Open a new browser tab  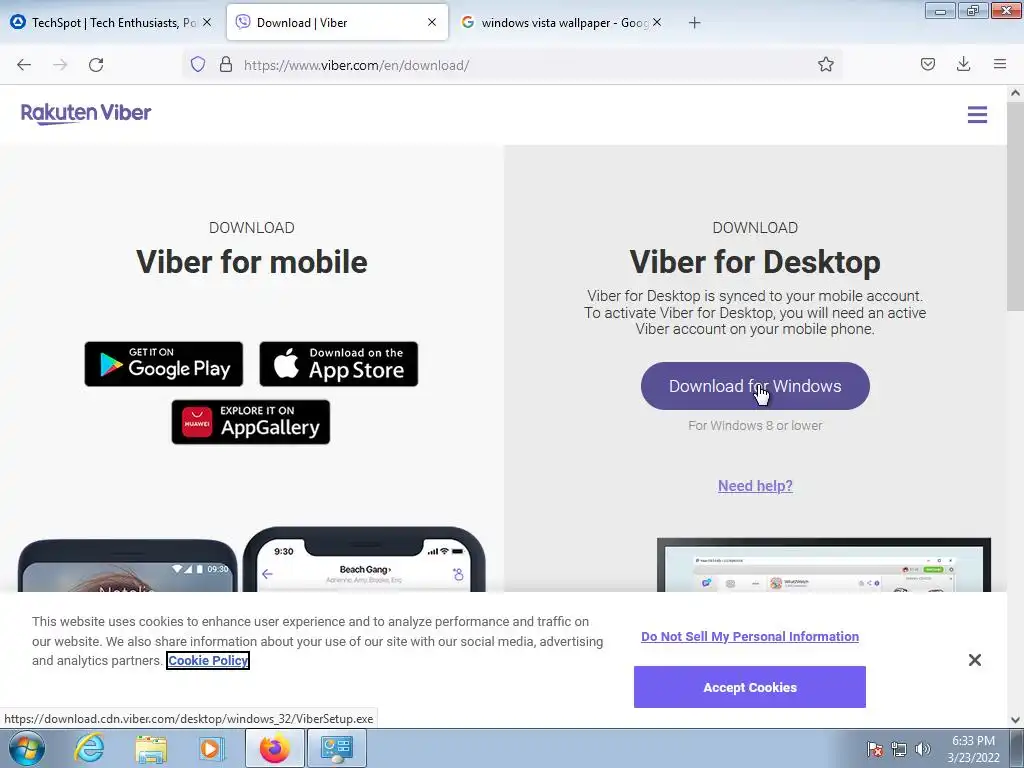point(694,23)
